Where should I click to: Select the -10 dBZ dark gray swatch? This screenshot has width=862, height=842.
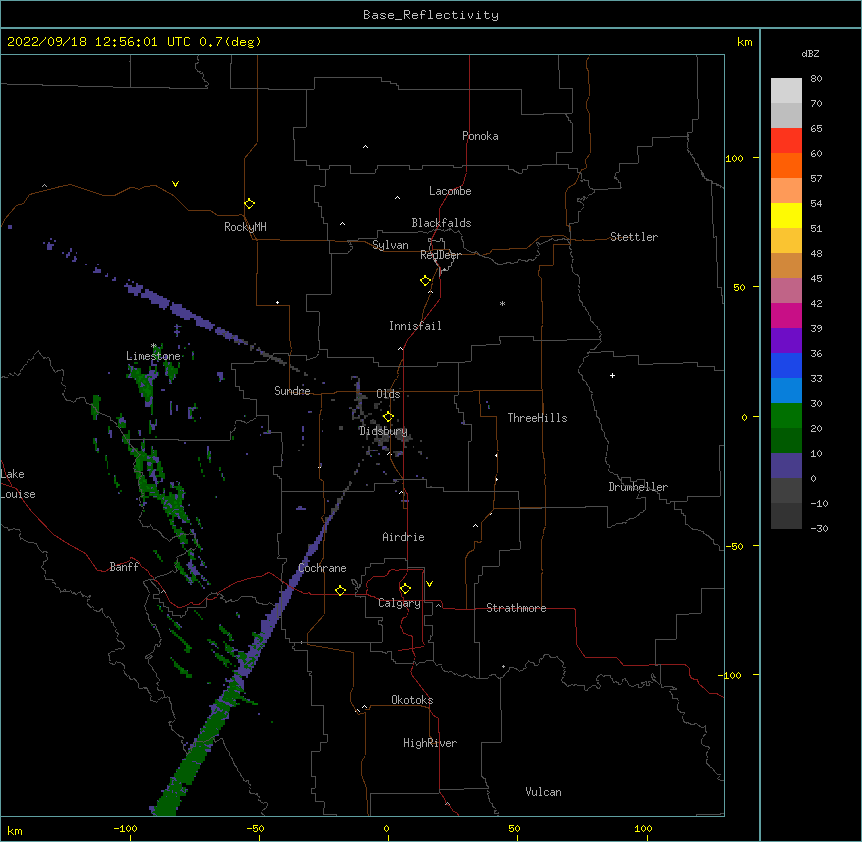786,516
